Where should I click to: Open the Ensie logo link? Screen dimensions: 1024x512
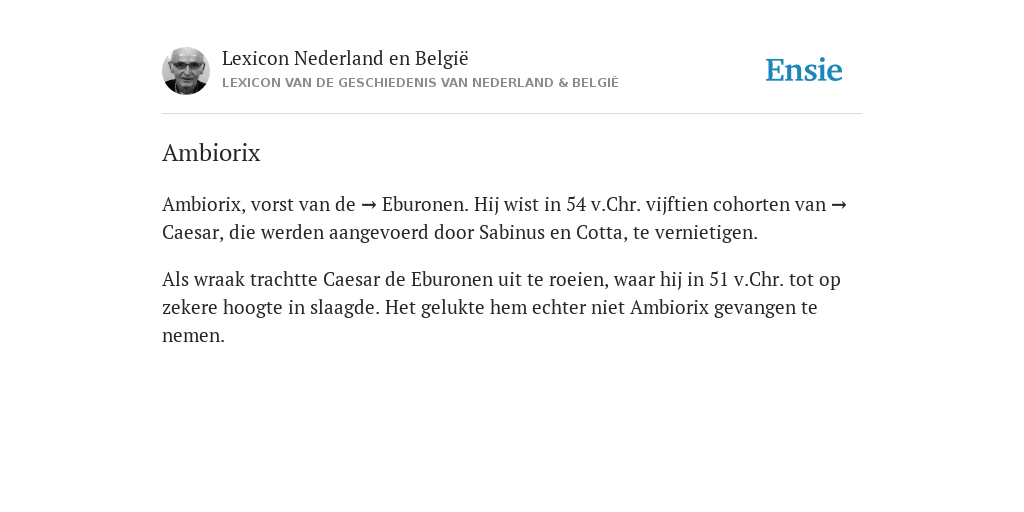coord(804,70)
